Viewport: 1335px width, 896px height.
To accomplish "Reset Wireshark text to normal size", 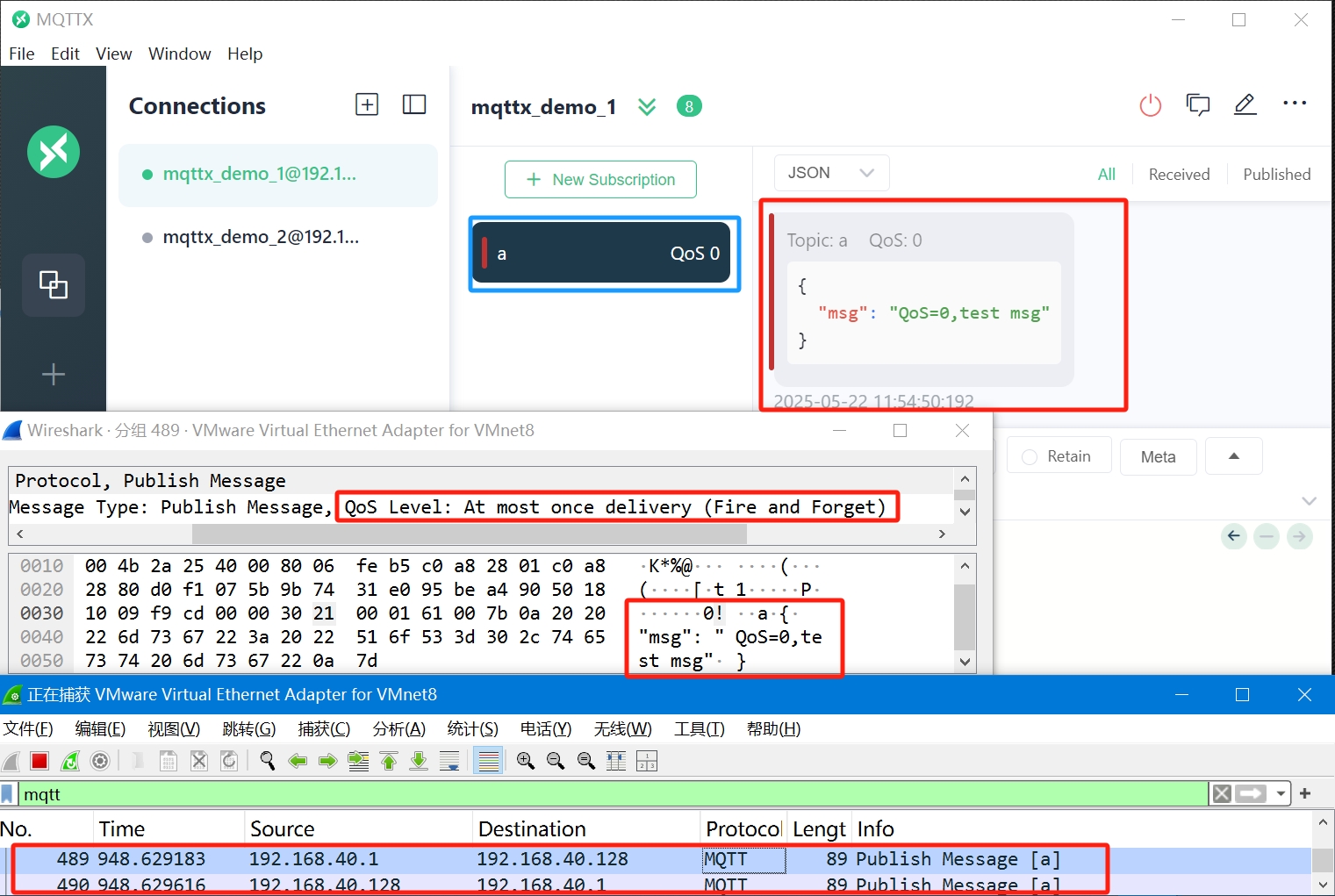I will click(586, 761).
